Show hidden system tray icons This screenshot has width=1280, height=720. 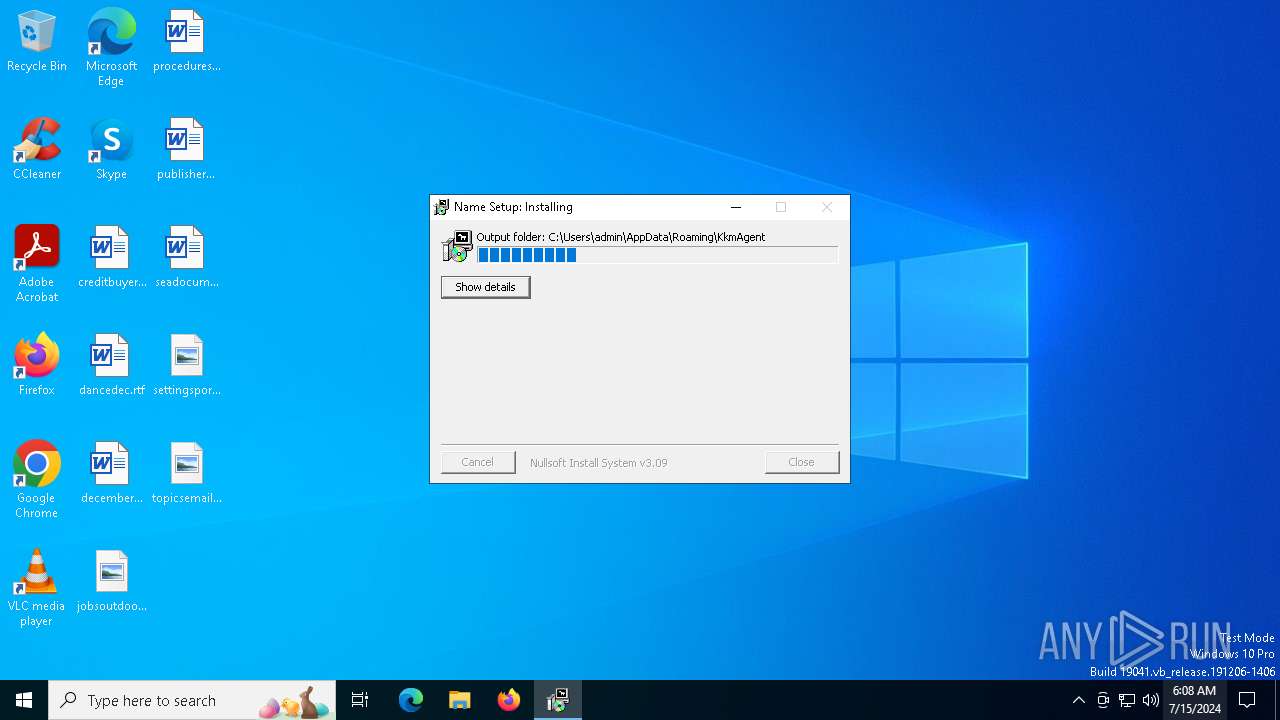click(x=1078, y=700)
